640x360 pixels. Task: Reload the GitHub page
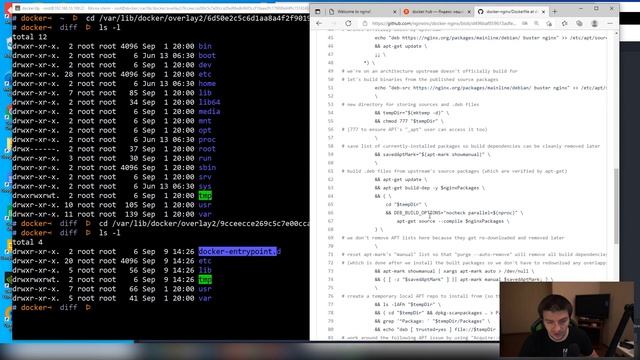pyautogui.click(x=348, y=24)
